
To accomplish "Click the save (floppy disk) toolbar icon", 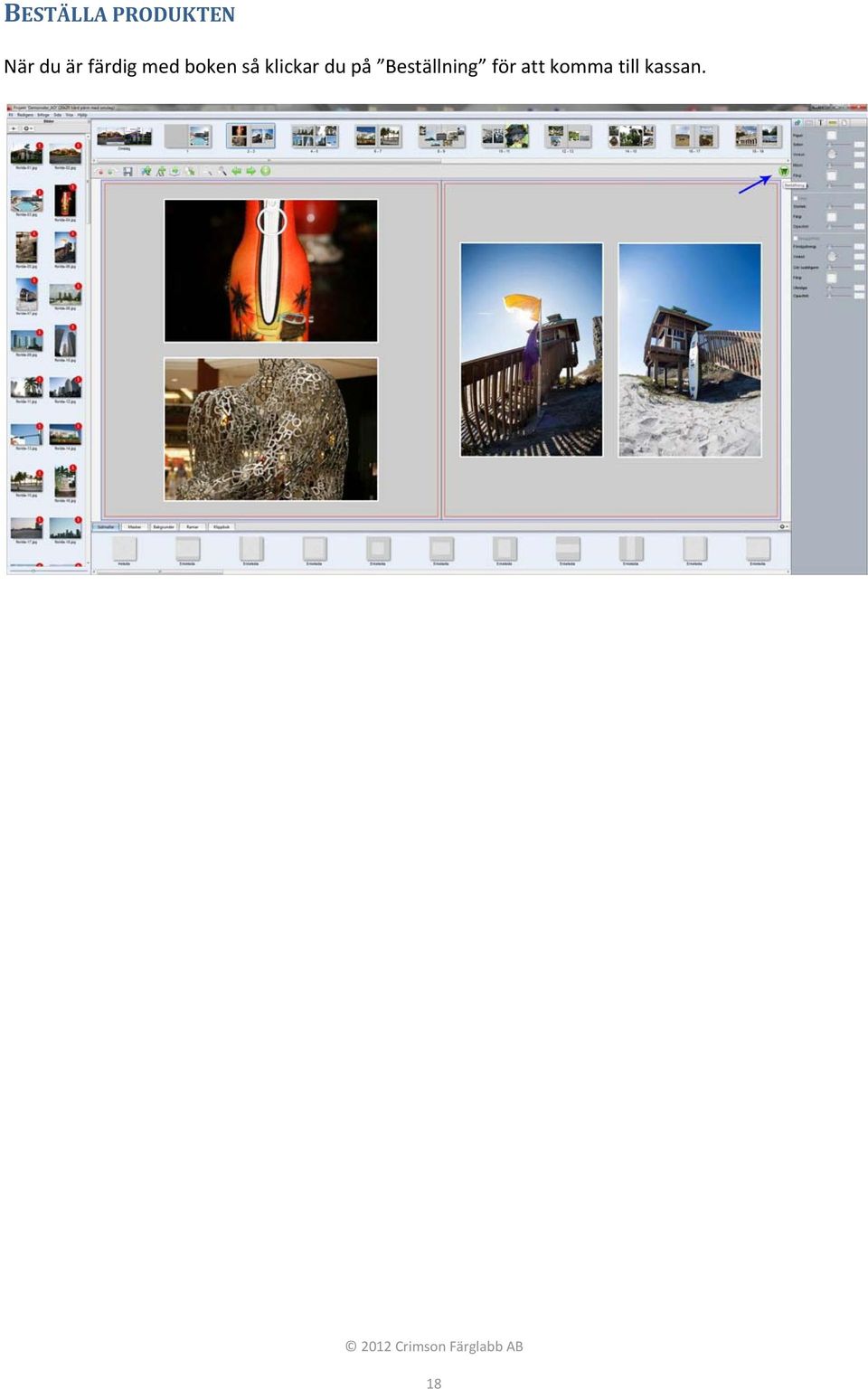I will (x=127, y=171).
